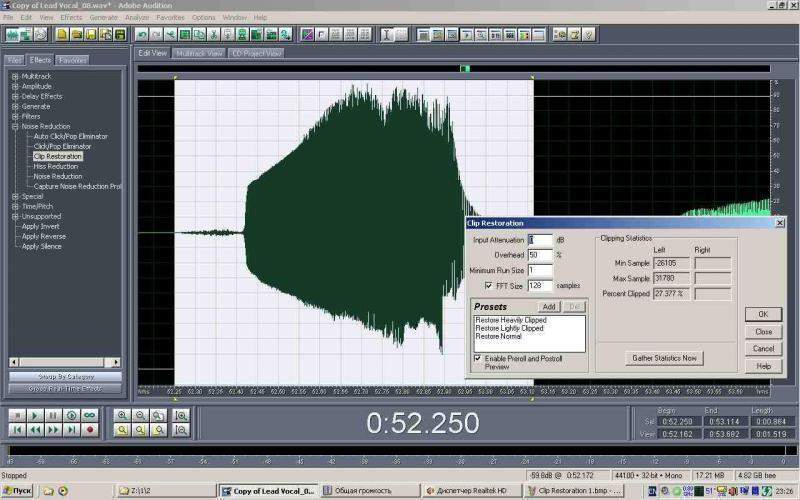Viewport: 800px width, 500px height.
Task: Click OK in Clip Restoration dialog
Action: 763,314
